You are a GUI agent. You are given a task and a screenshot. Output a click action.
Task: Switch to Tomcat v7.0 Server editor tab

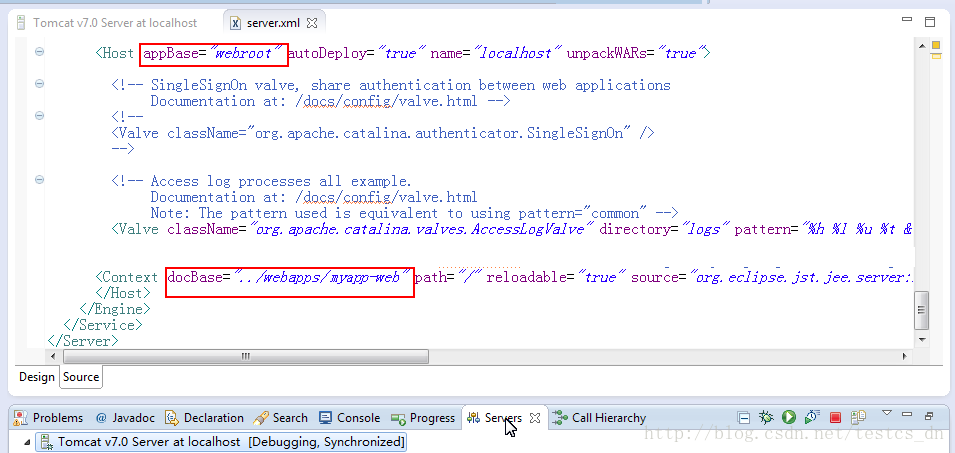point(108,23)
